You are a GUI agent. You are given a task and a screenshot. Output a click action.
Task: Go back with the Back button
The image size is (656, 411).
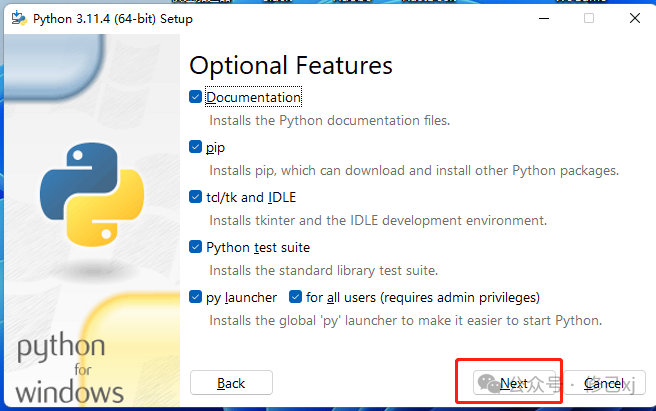[231, 383]
